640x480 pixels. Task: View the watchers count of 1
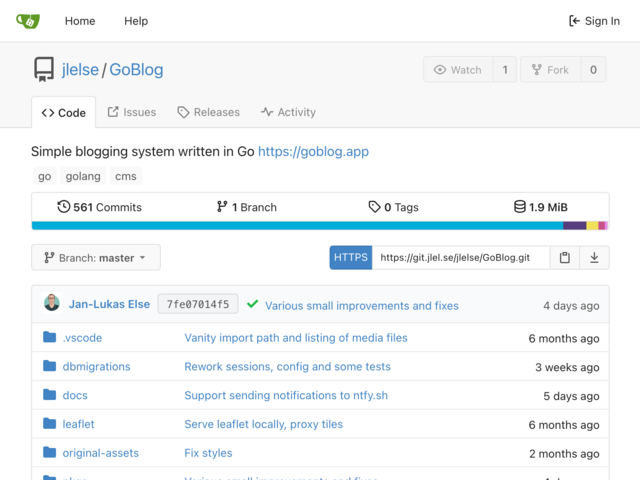point(505,70)
